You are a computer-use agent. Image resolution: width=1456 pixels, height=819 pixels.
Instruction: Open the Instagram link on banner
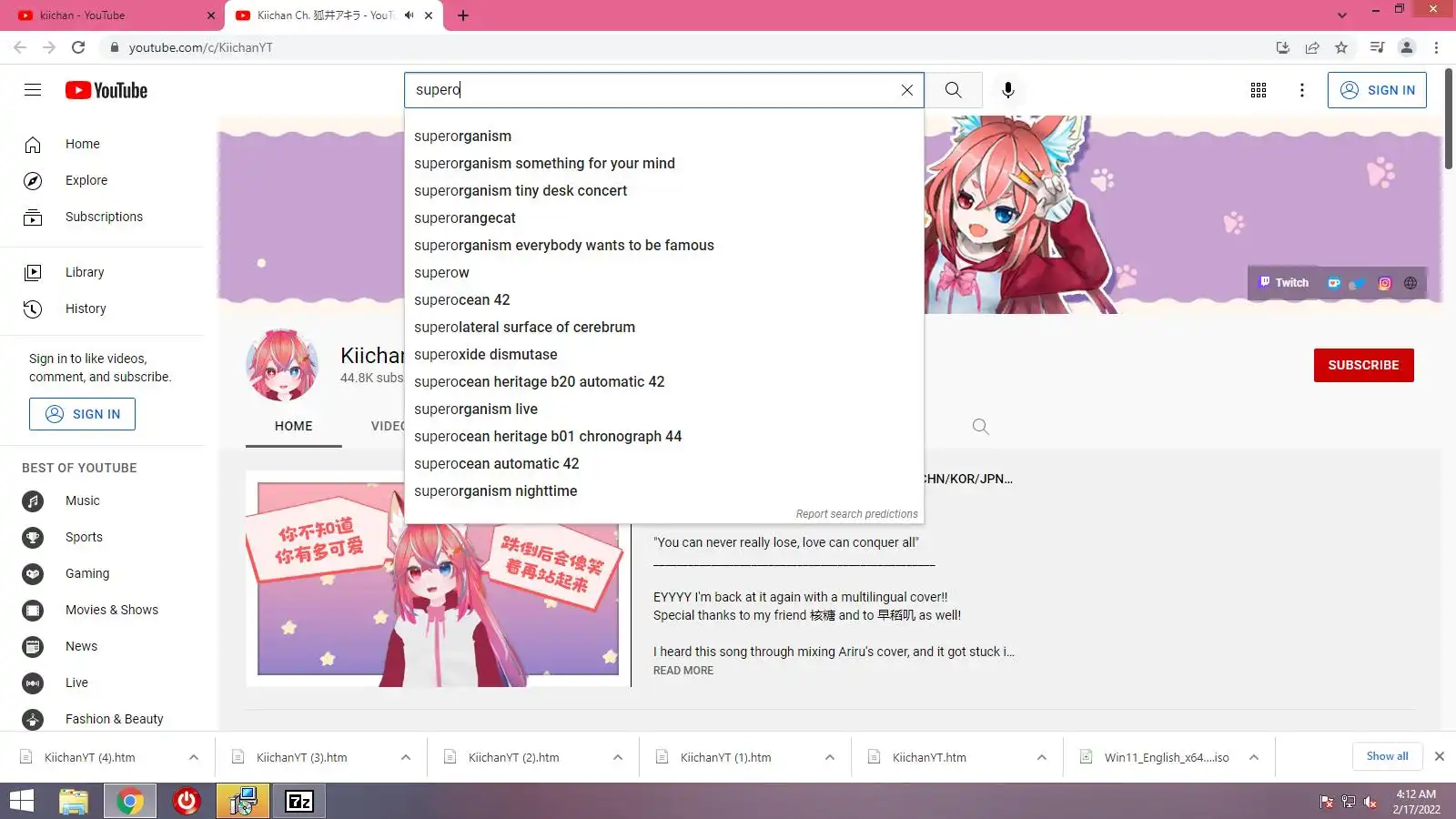click(1384, 283)
